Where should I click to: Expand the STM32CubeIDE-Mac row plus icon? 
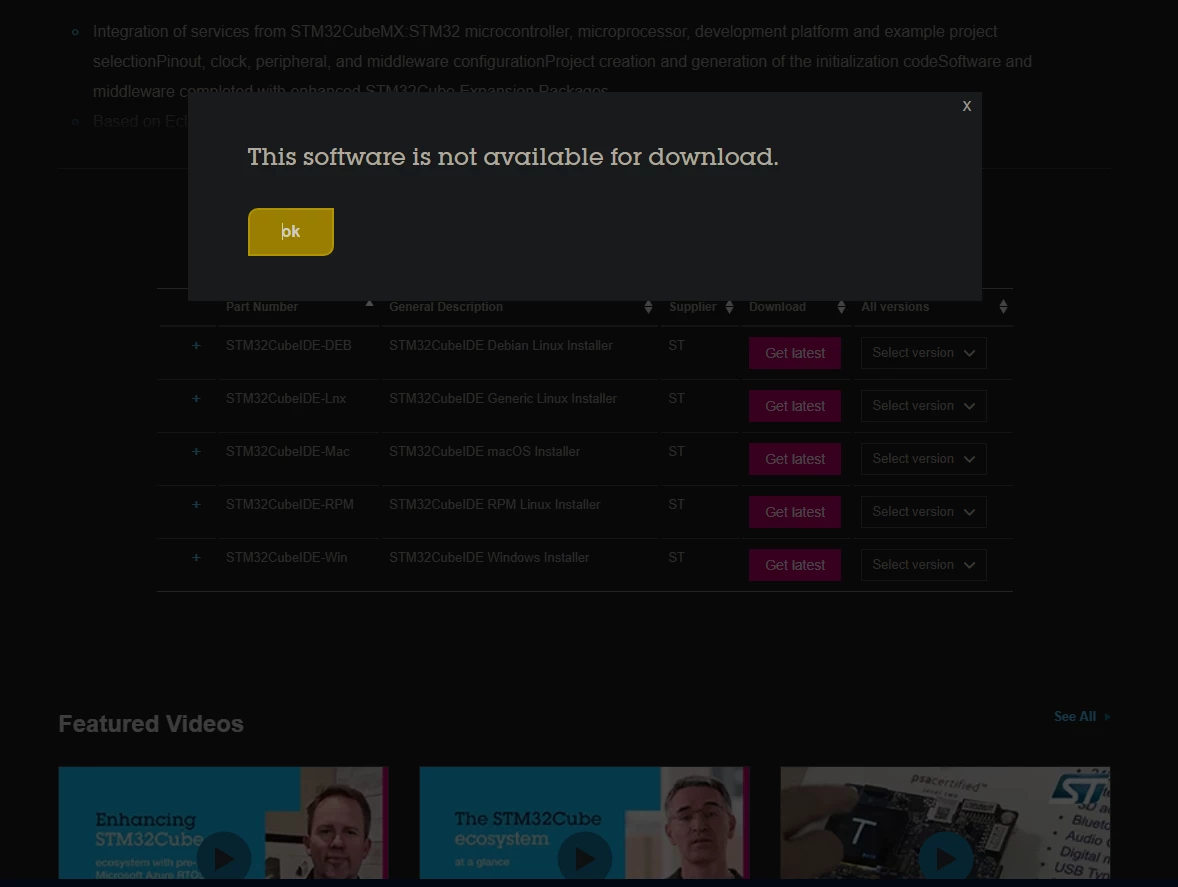click(x=196, y=451)
